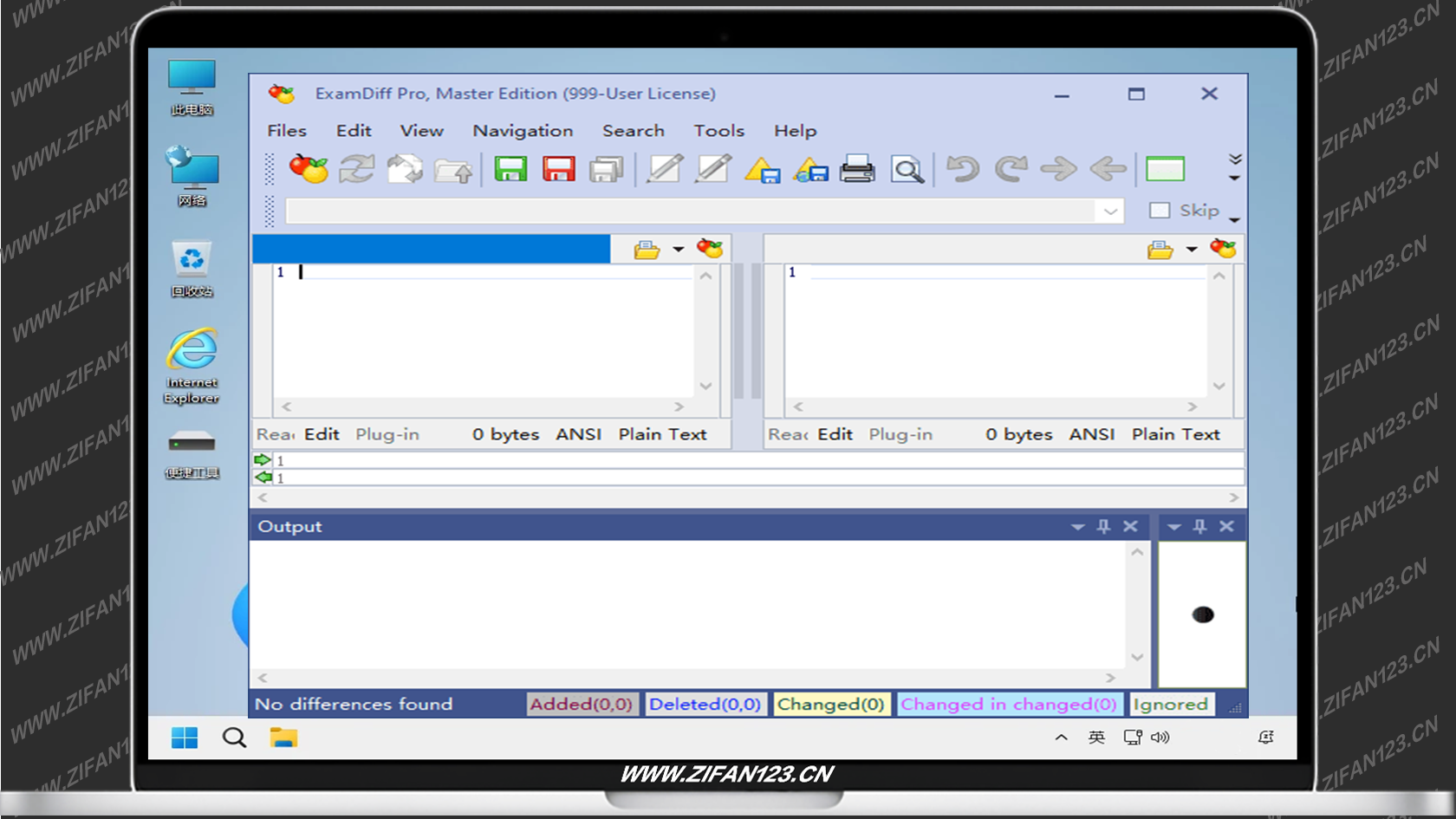Click the gray save-all floppies icon

pyautogui.click(x=607, y=169)
